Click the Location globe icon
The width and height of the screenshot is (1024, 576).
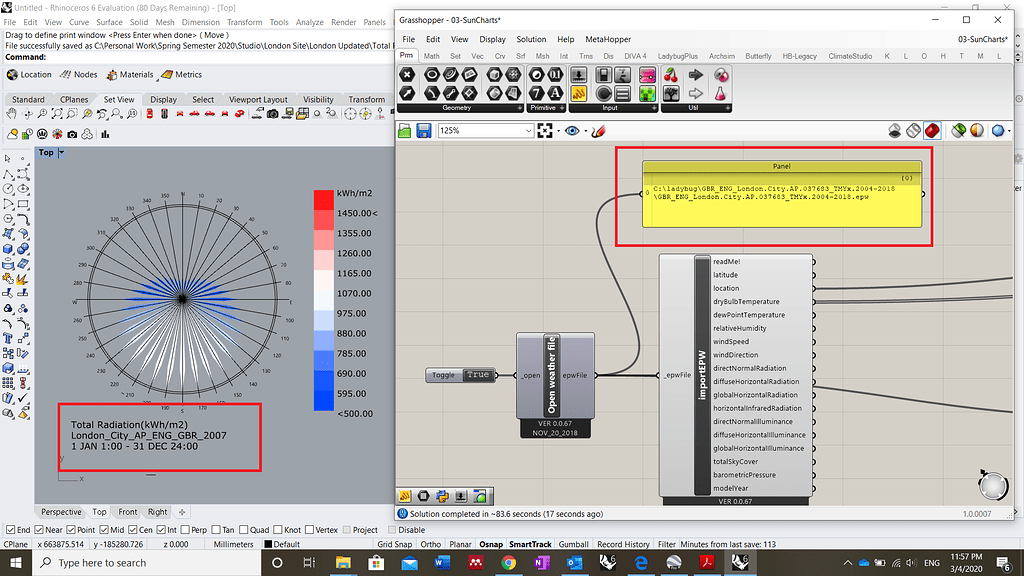[12, 75]
